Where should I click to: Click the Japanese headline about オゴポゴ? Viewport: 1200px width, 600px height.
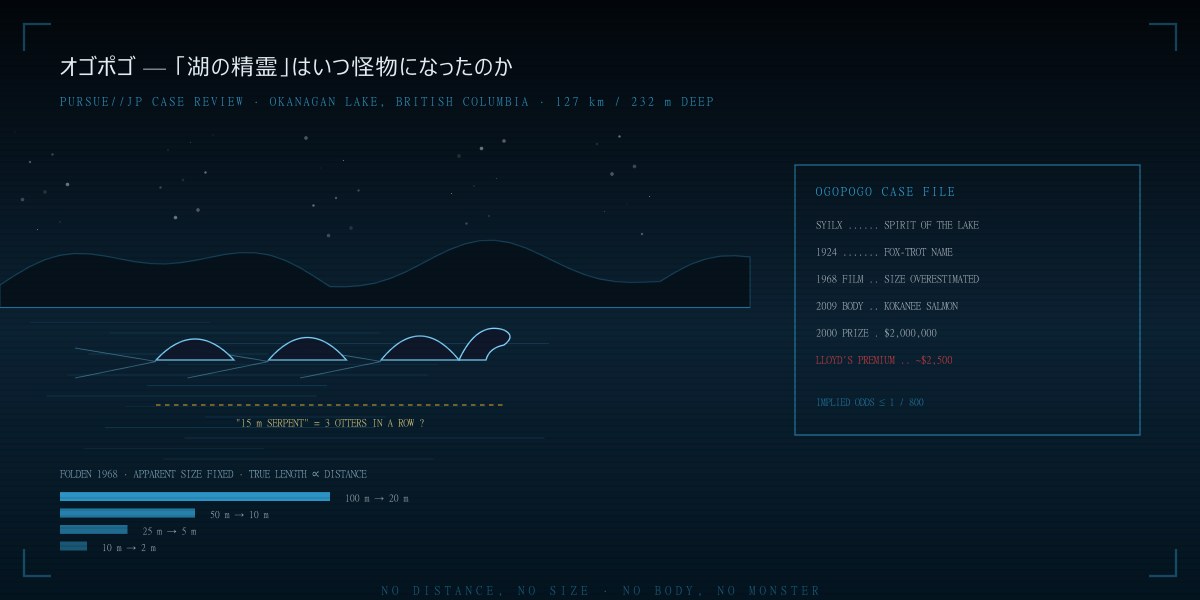[x=286, y=67]
